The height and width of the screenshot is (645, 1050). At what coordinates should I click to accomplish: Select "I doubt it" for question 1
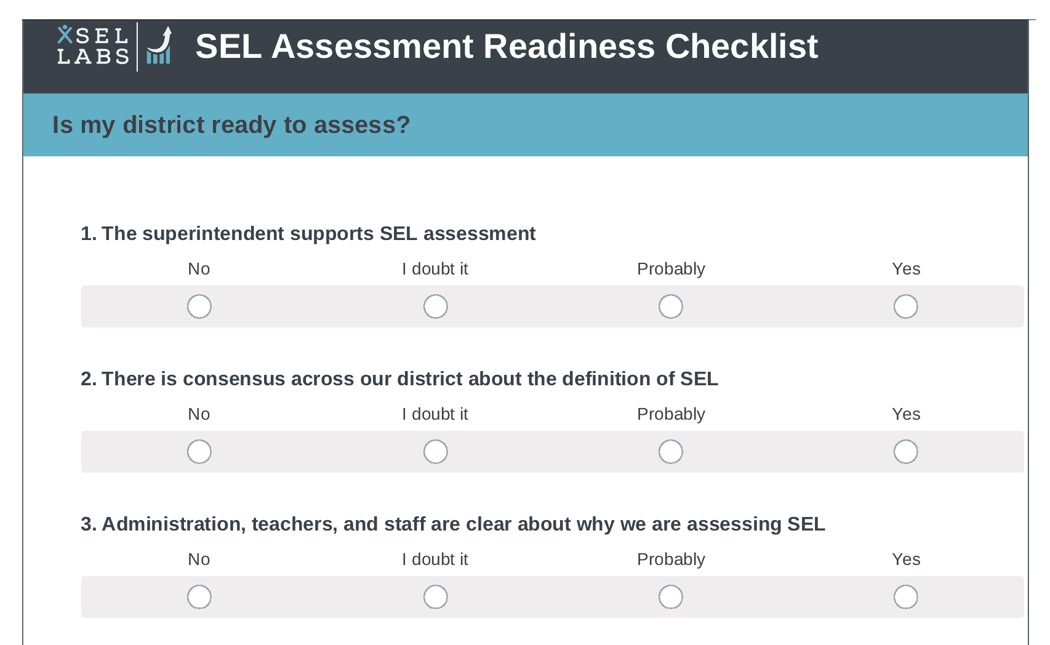click(x=435, y=306)
